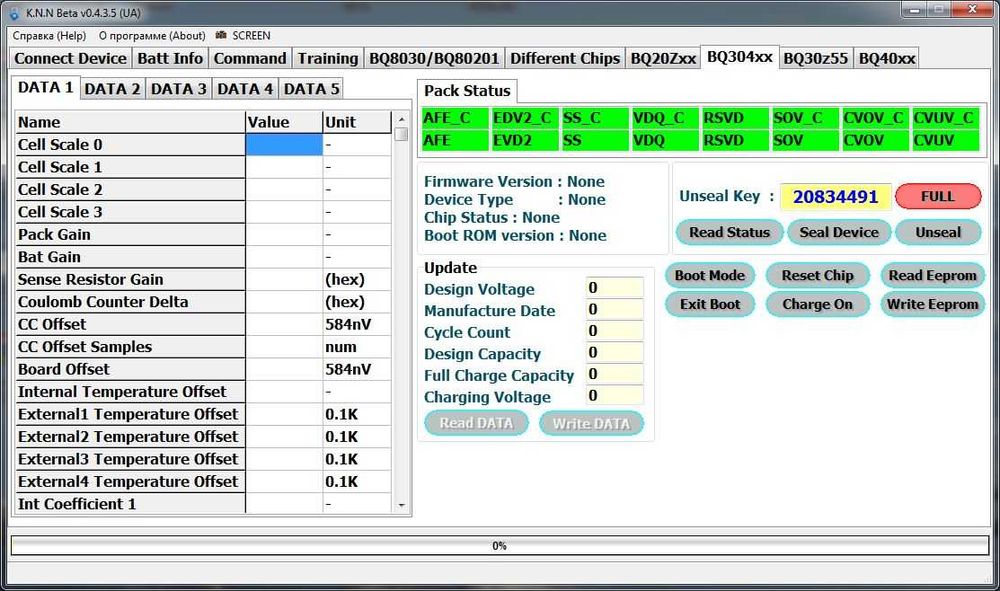This screenshot has height=591, width=1000.
Task: Click the Cycle Count input field
Action: point(614,332)
